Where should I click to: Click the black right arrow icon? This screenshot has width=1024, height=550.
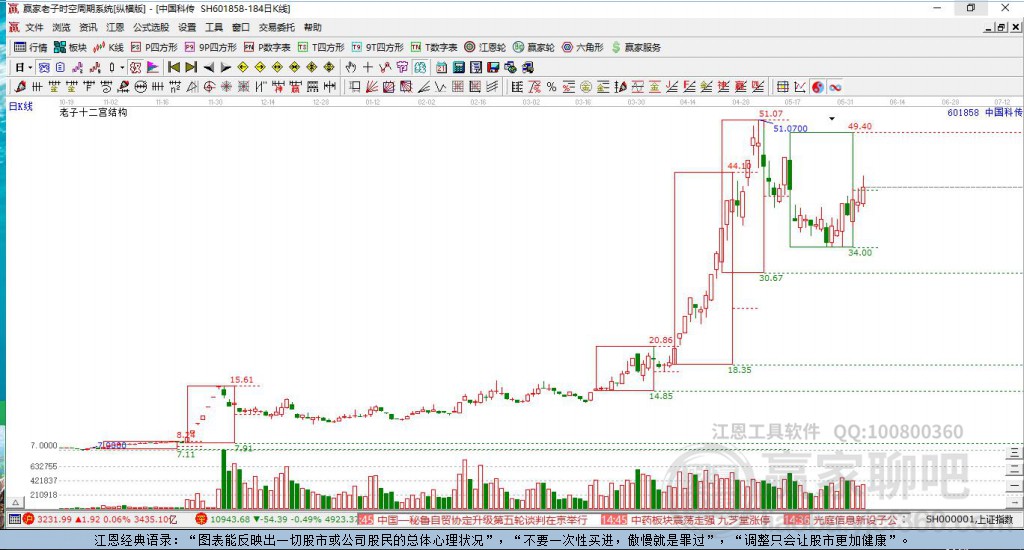click(x=226, y=67)
